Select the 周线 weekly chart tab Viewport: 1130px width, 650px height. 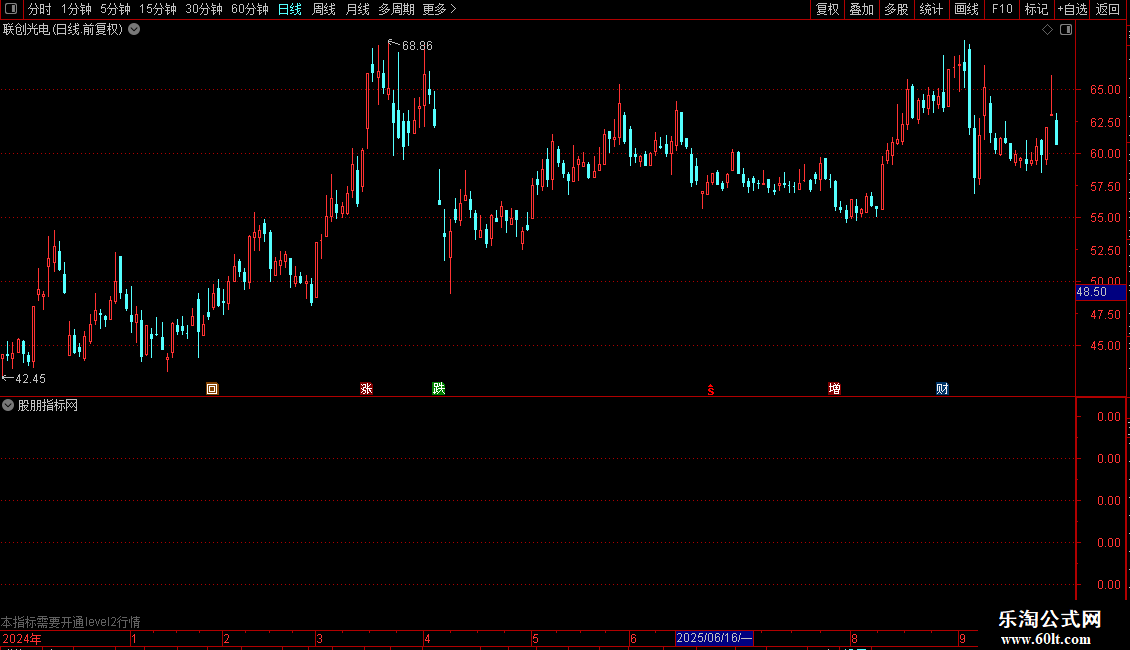[324, 9]
